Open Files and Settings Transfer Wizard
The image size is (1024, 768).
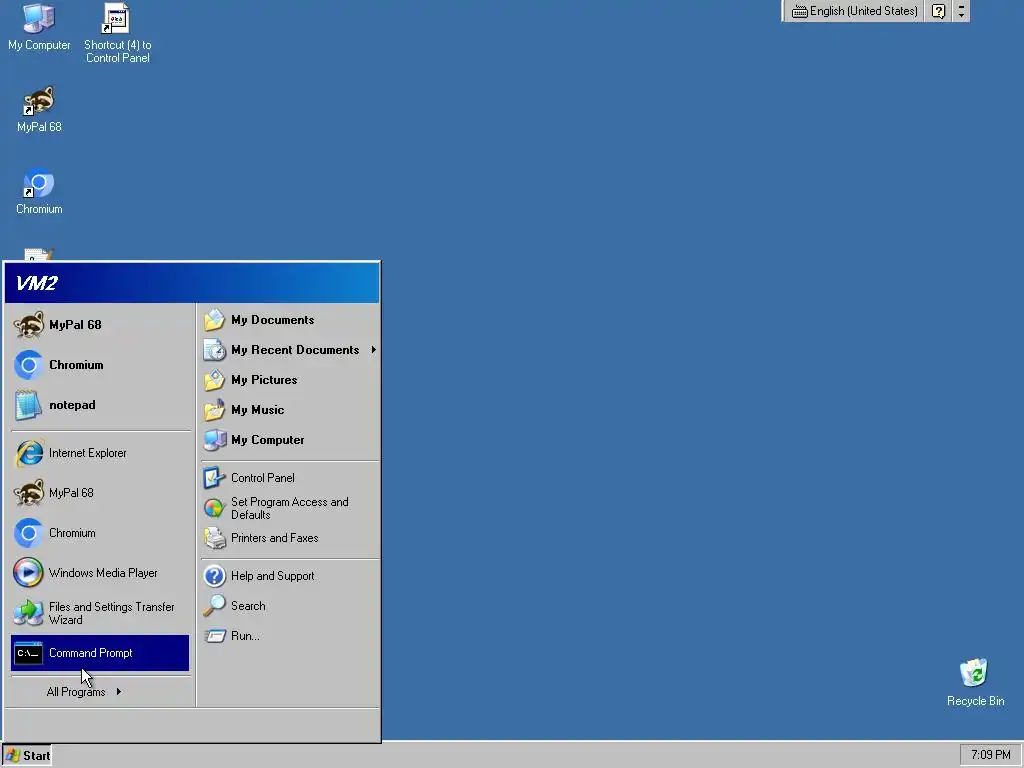tap(100, 613)
